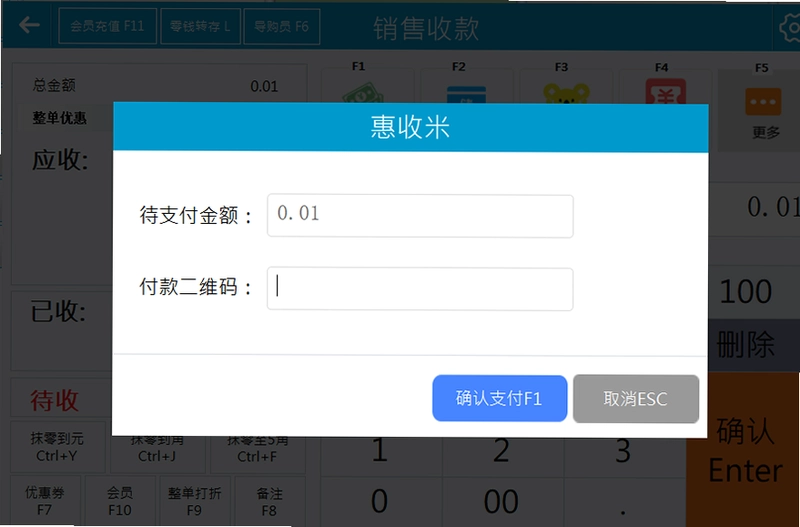800x527 pixels.
Task: Click the 删除 delete key
Action: tap(746, 345)
